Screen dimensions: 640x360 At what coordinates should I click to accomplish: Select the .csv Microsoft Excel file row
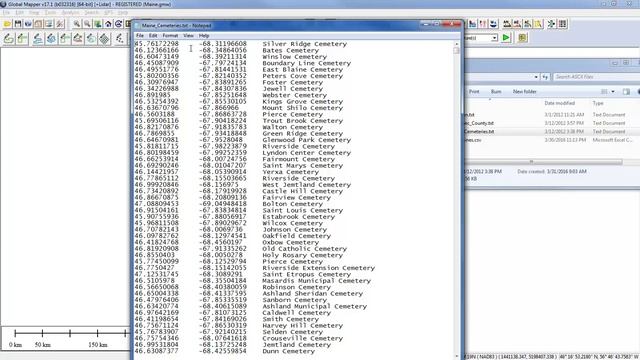click(551, 140)
